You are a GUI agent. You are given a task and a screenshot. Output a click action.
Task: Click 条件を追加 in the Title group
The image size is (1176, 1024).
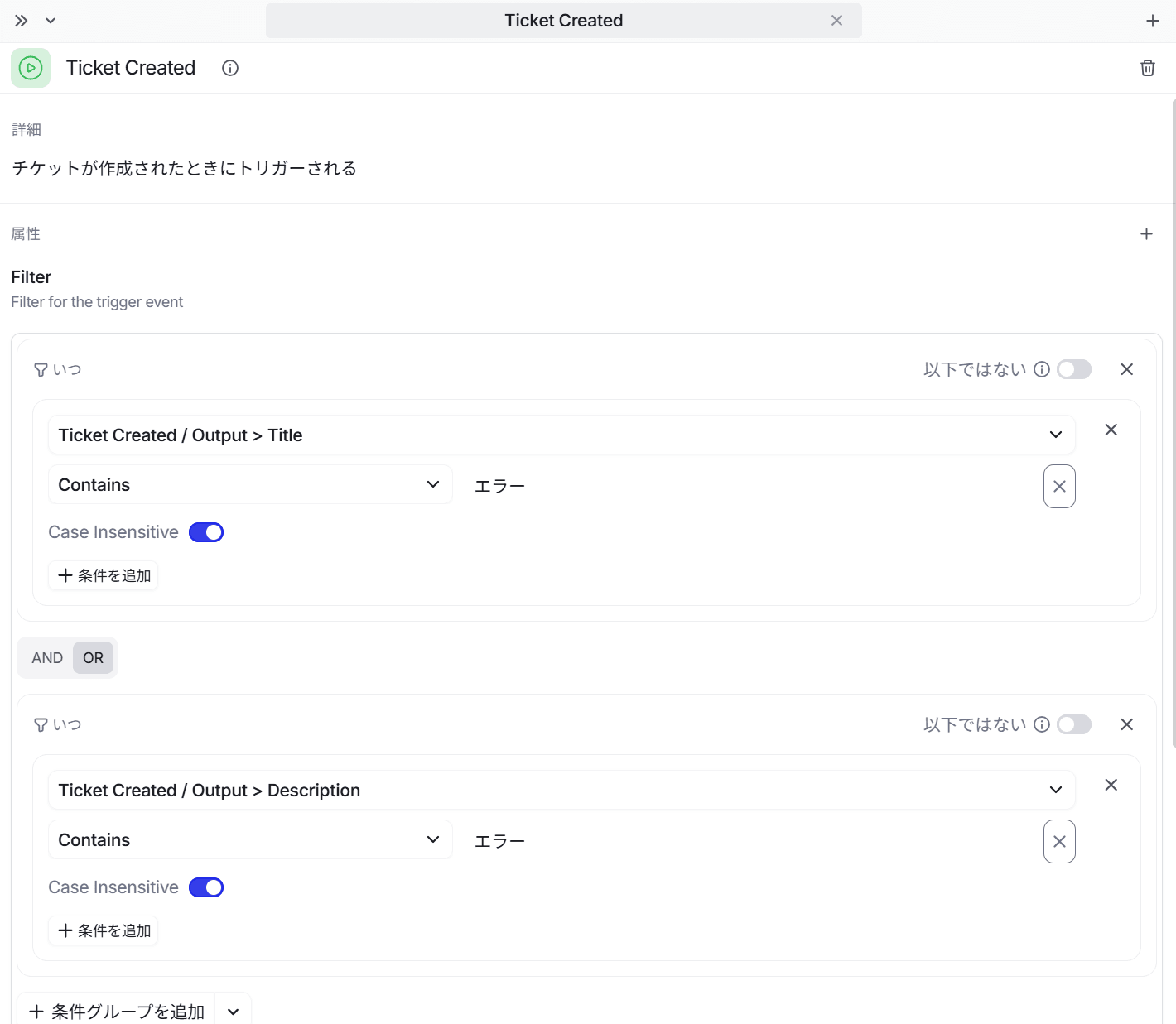coord(104,575)
